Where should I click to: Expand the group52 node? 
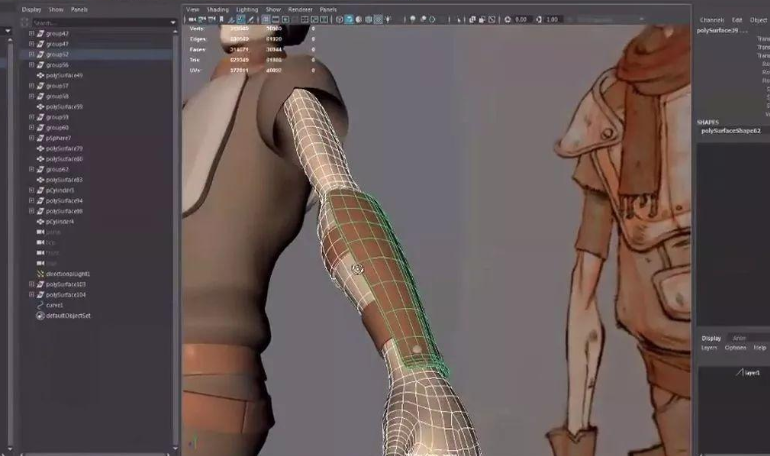point(31,54)
